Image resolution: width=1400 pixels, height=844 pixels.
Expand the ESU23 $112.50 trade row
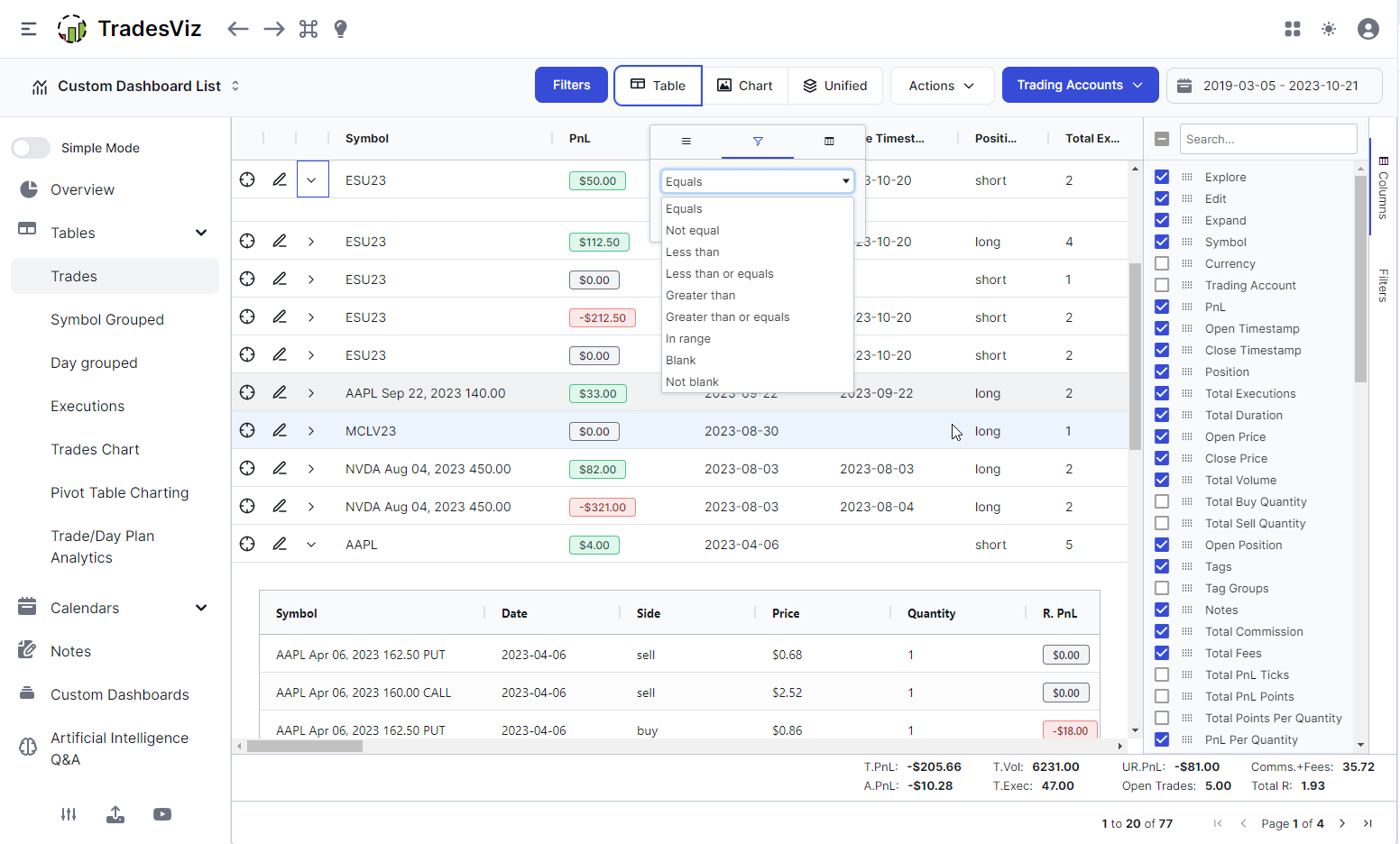(x=311, y=241)
